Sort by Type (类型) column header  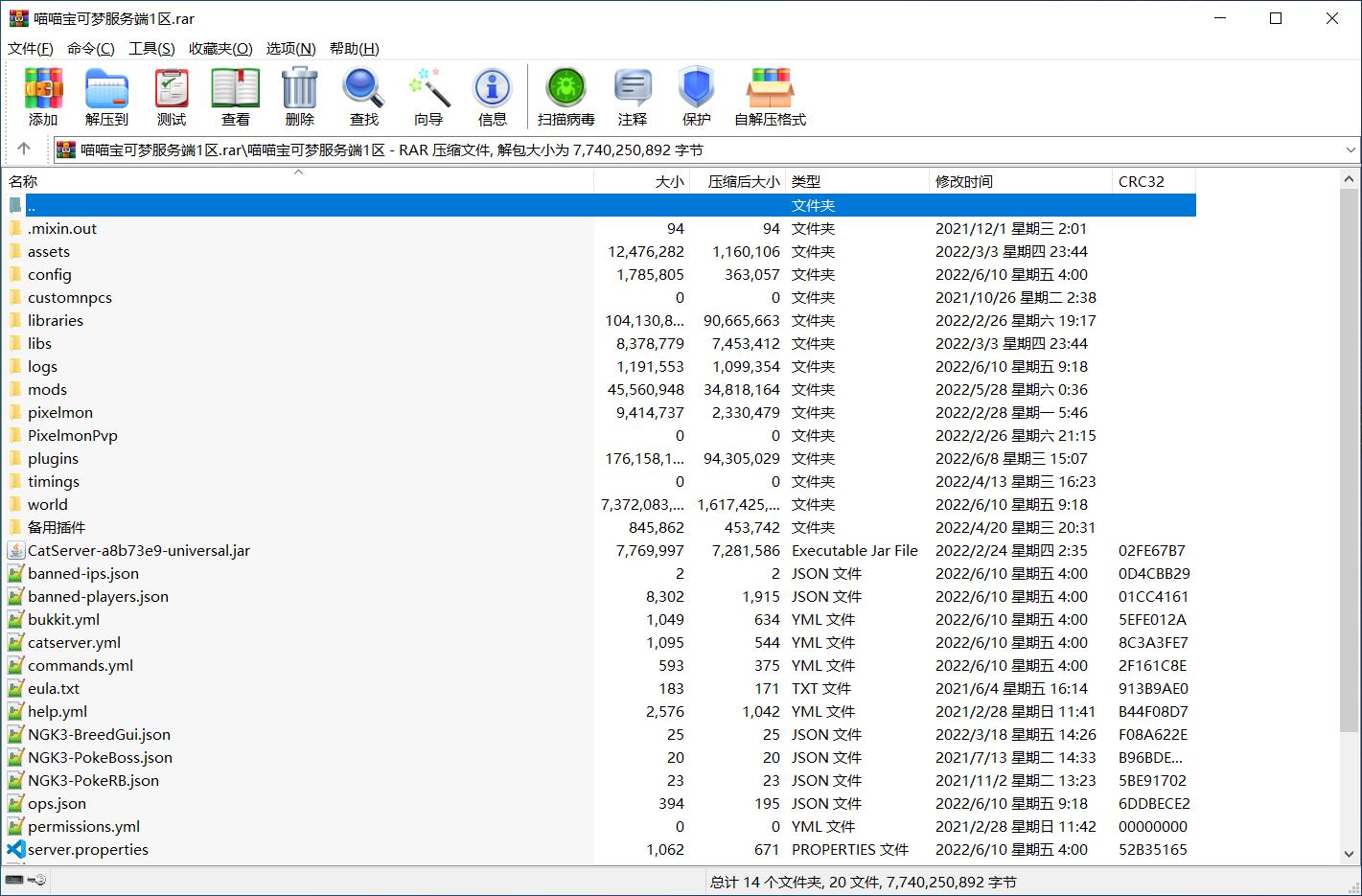[x=857, y=181]
